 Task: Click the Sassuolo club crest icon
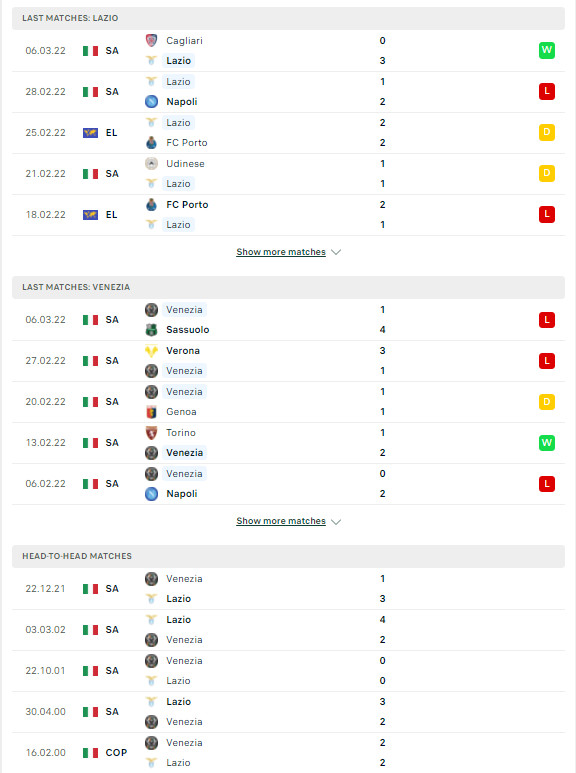151,330
